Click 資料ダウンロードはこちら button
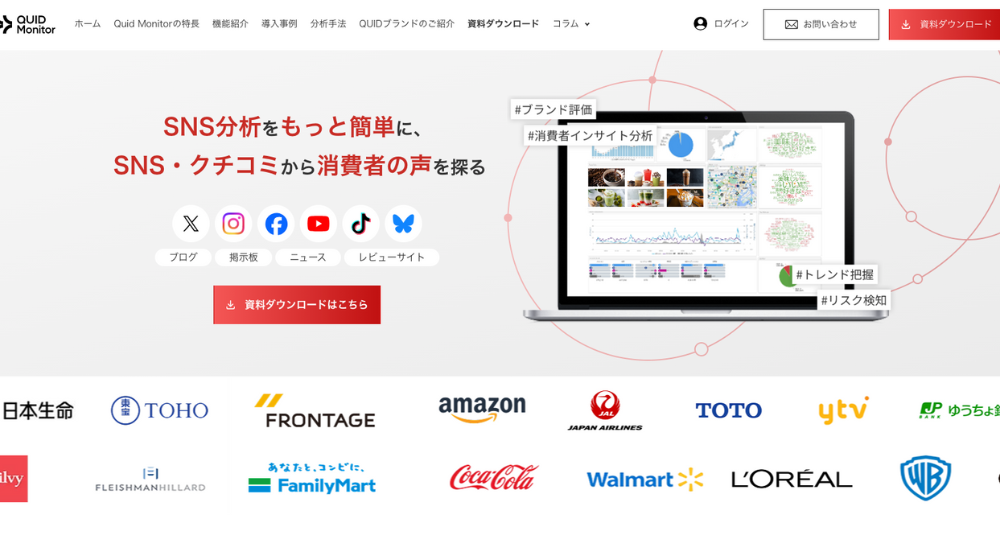 coord(297,305)
